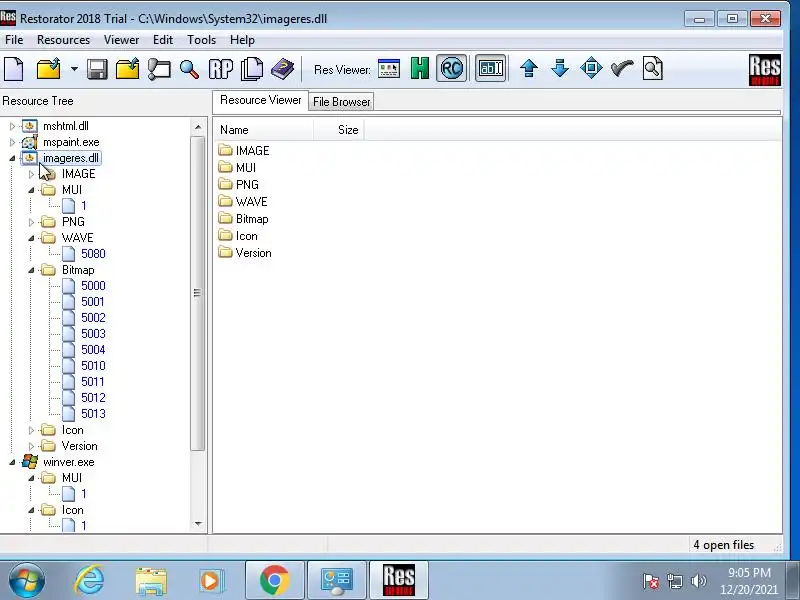
Task: Toggle the abI viewer mode button
Action: coord(491,68)
